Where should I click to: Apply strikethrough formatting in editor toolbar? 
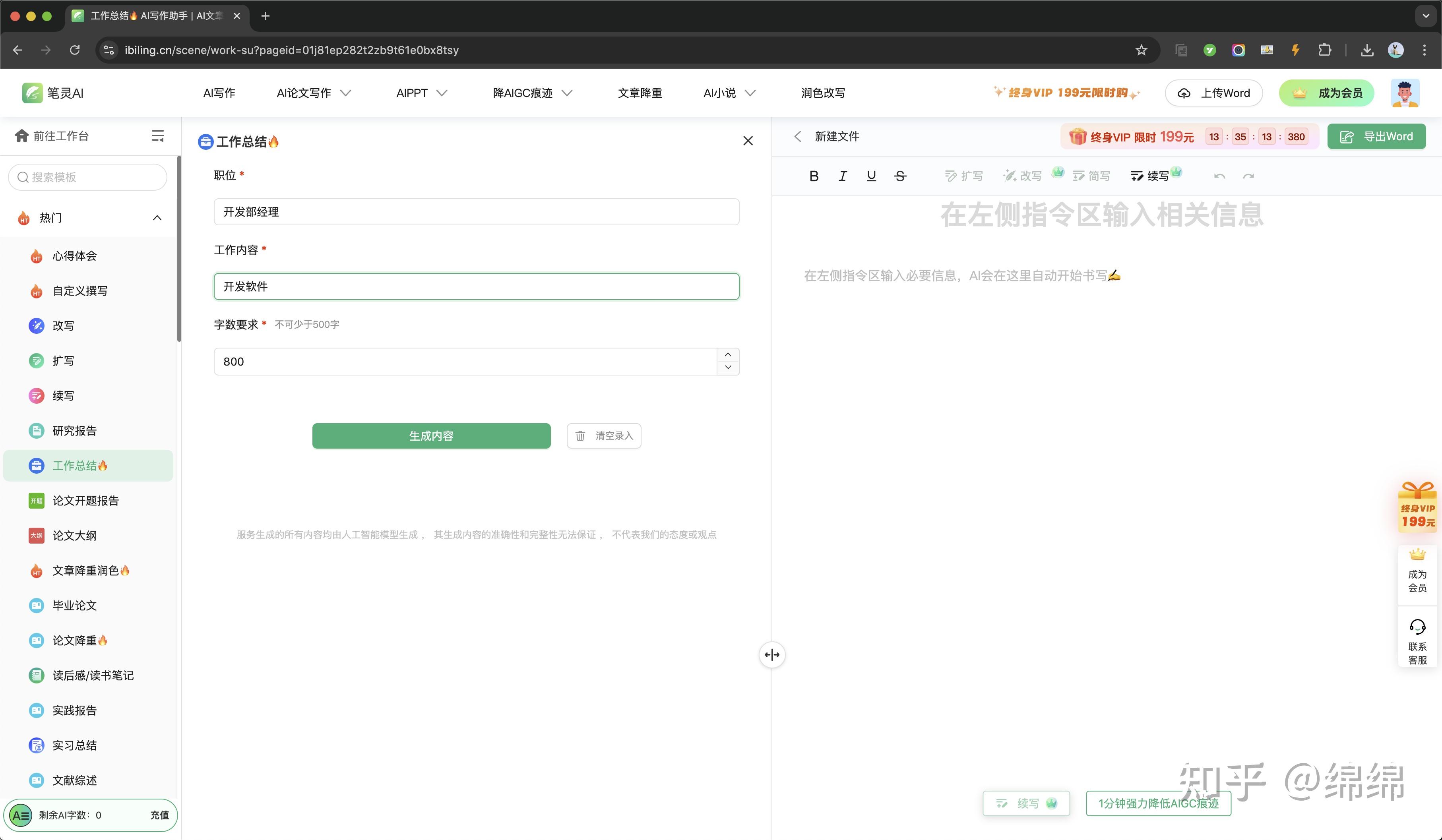900,176
